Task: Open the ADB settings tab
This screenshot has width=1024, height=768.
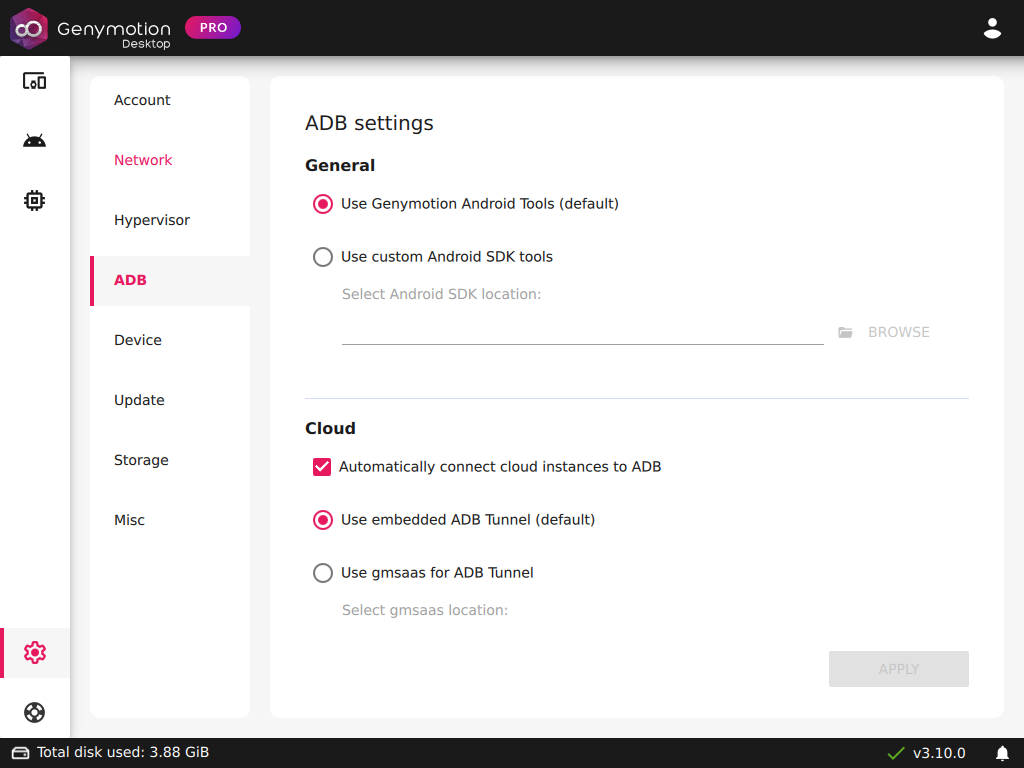Action: pyautogui.click(x=170, y=280)
